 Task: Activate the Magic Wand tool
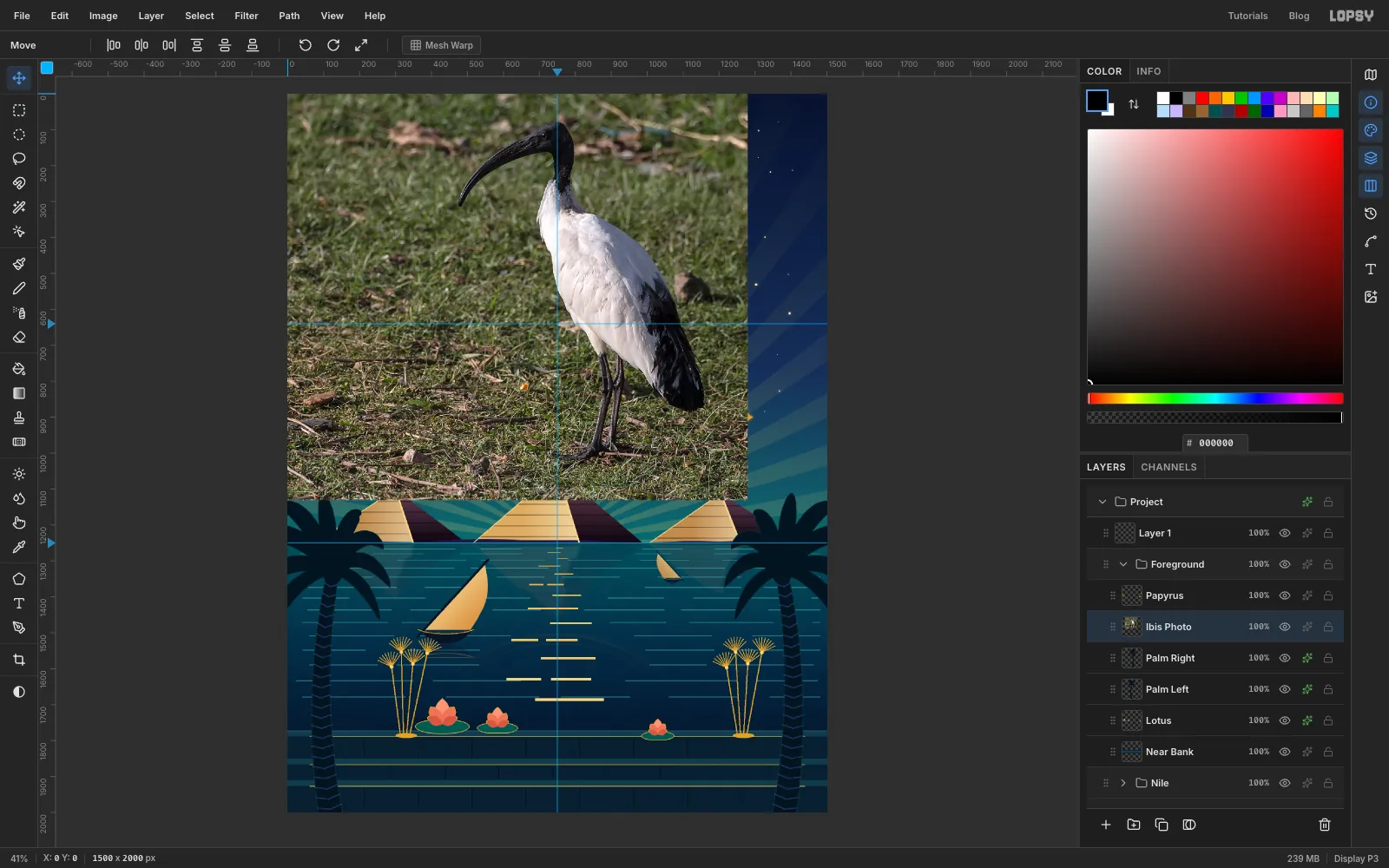click(x=18, y=207)
